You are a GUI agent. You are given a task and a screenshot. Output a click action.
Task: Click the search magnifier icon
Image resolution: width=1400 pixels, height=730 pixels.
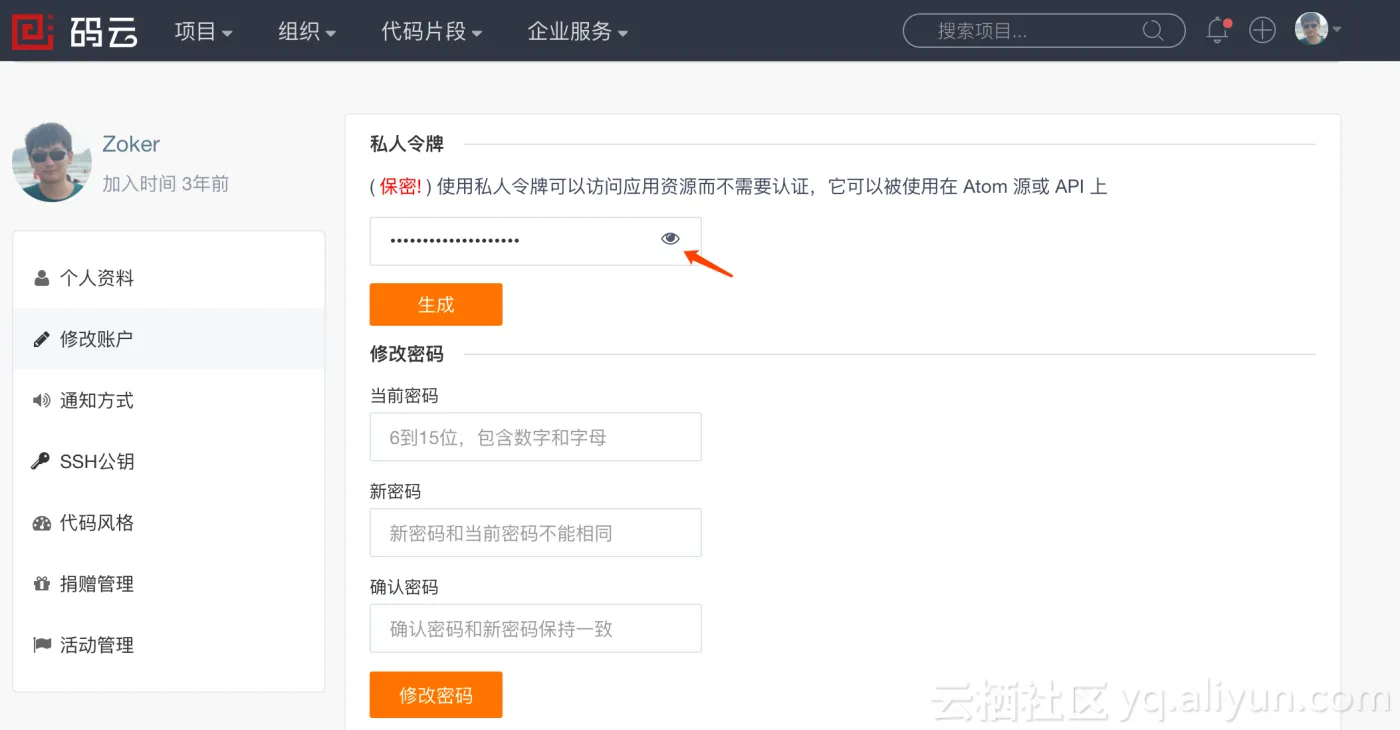point(1153,31)
